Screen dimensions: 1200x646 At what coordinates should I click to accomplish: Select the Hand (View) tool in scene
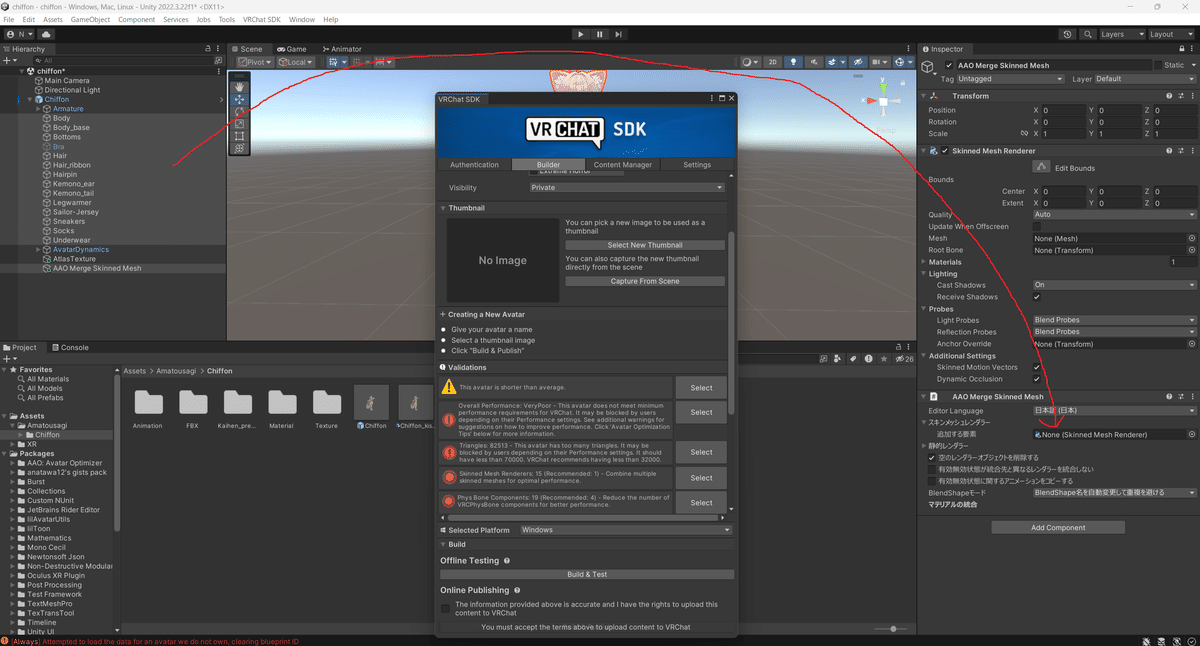pyautogui.click(x=239, y=87)
